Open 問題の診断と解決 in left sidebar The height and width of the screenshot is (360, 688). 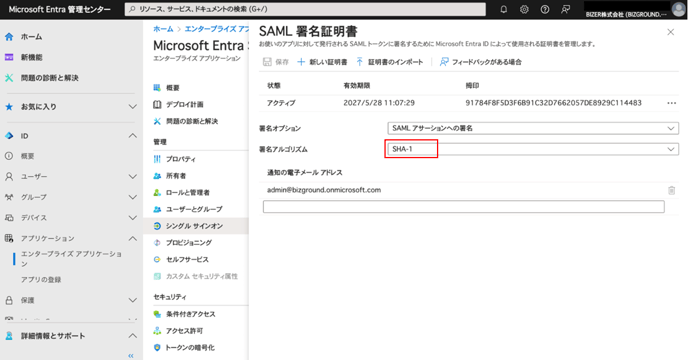coord(50,78)
